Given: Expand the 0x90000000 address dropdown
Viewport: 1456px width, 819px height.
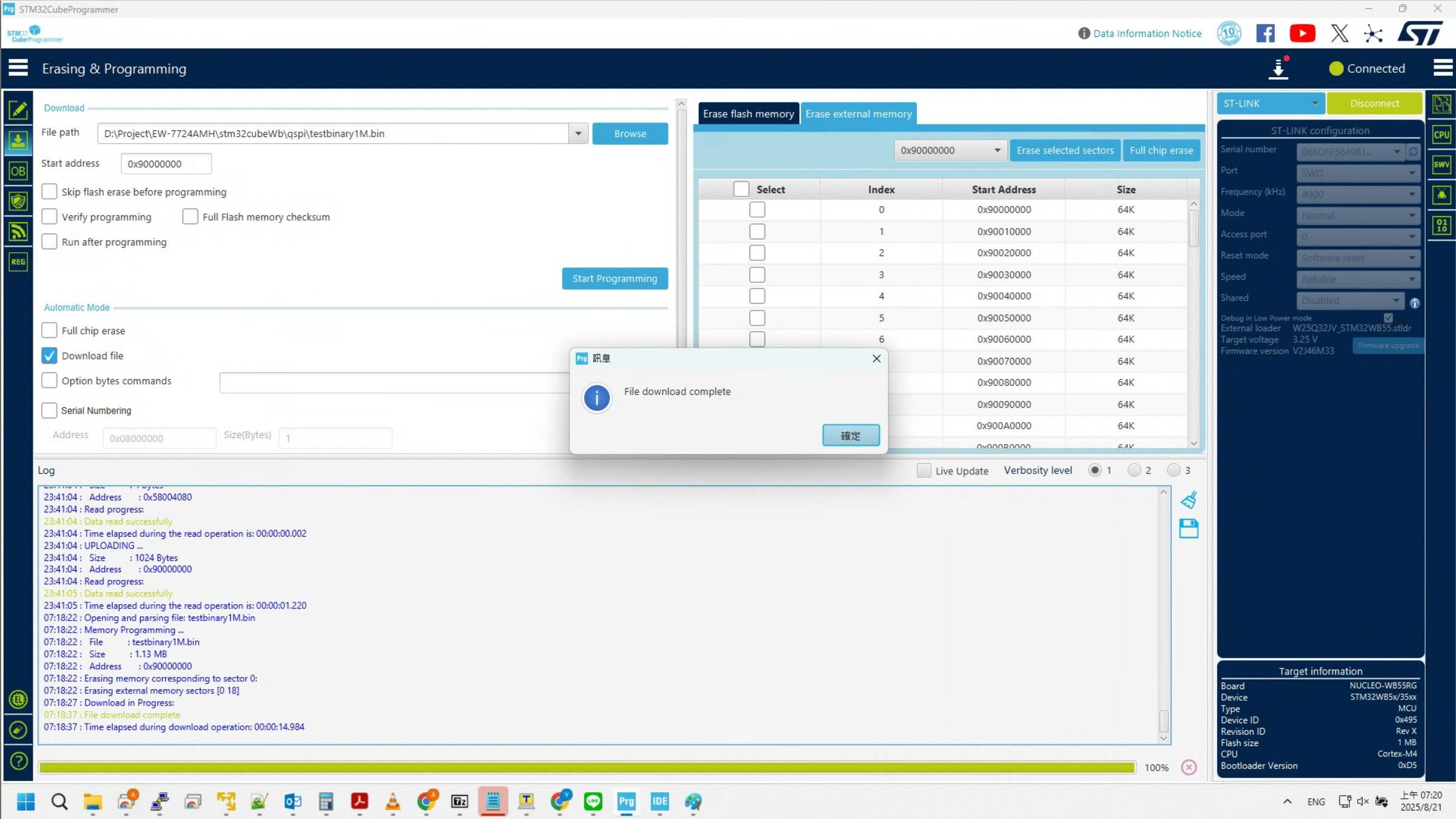Looking at the screenshot, I should tap(997, 150).
